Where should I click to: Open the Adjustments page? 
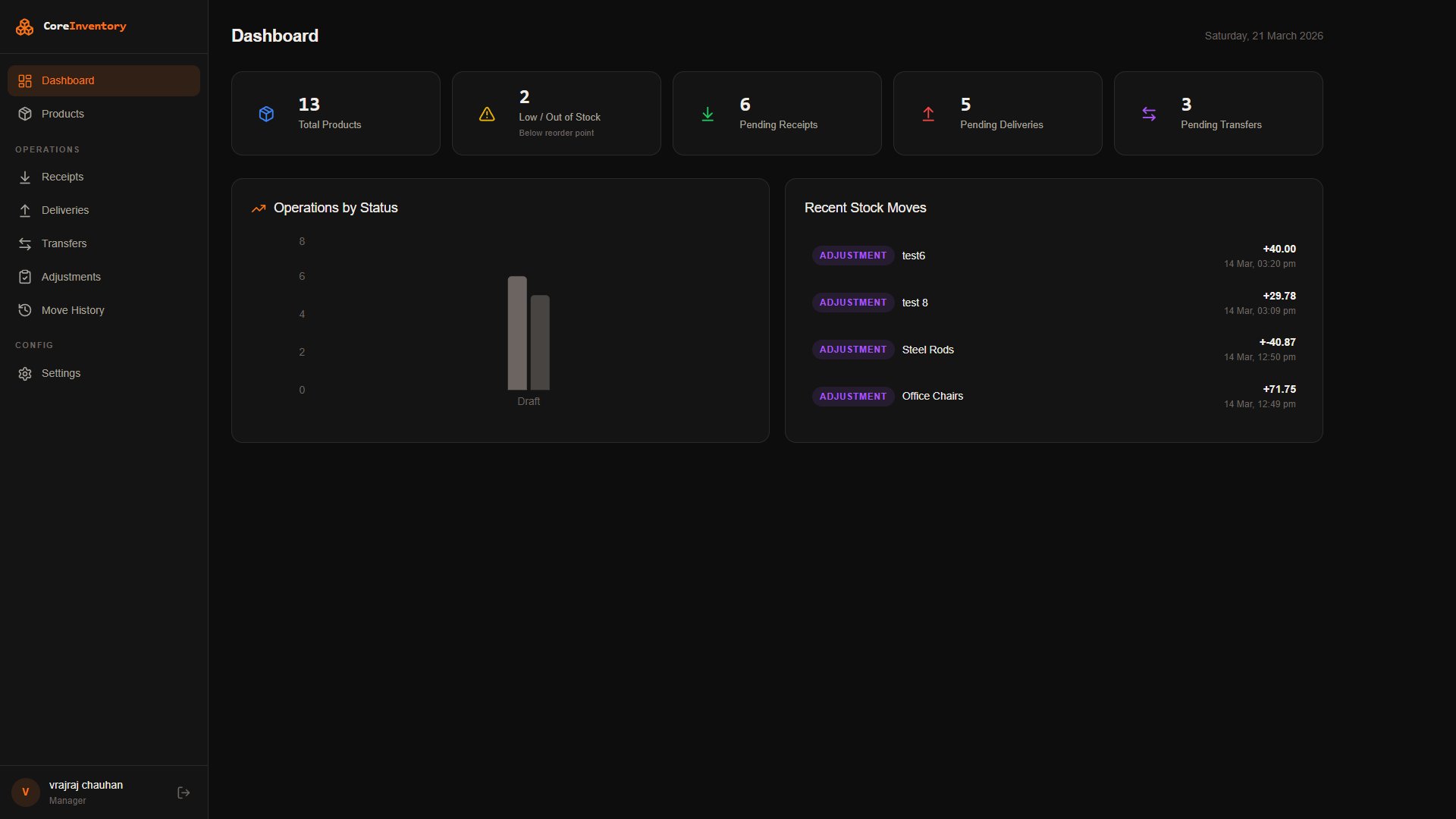pos(71,277)
